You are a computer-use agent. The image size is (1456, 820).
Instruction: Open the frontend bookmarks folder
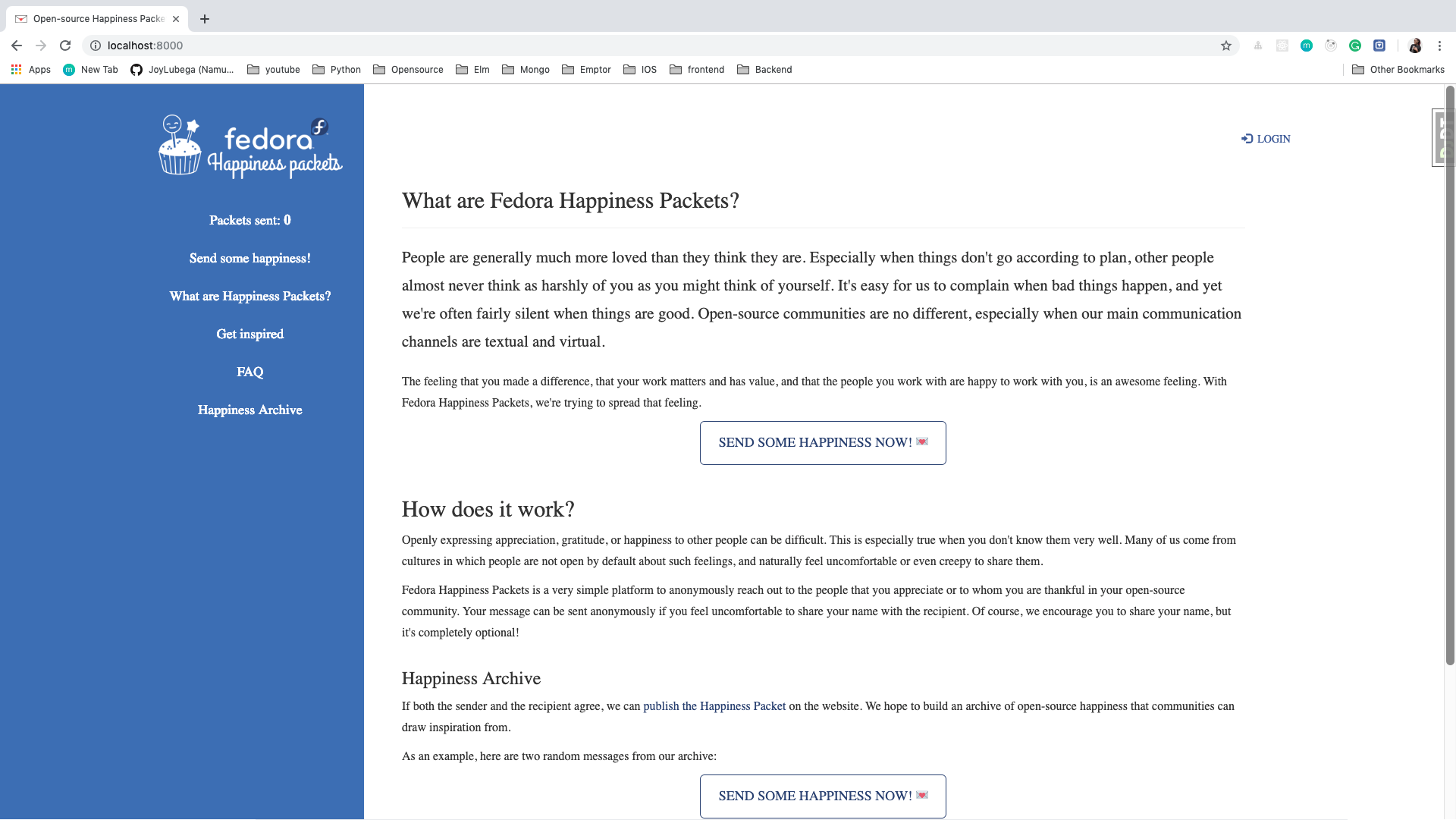(697, 69)
